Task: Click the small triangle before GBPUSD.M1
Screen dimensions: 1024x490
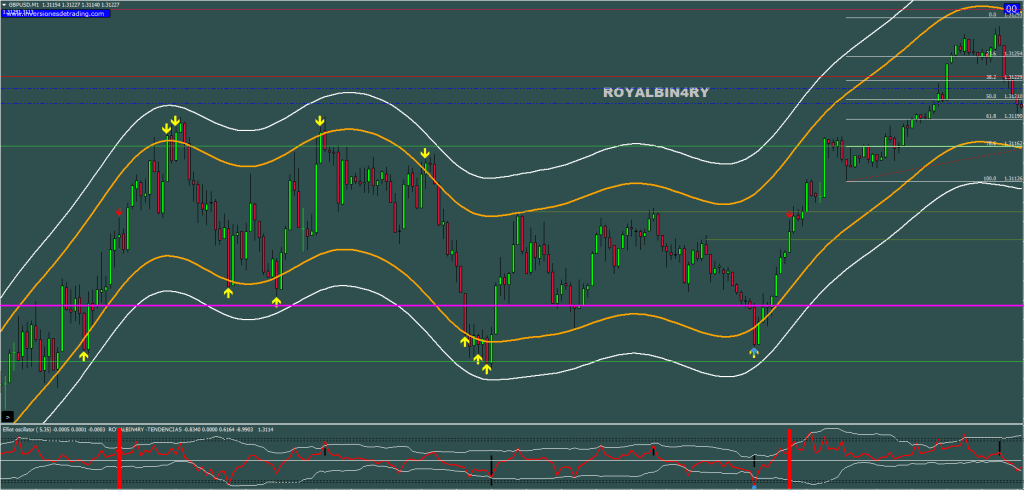Action: click(x=5, y=5)
